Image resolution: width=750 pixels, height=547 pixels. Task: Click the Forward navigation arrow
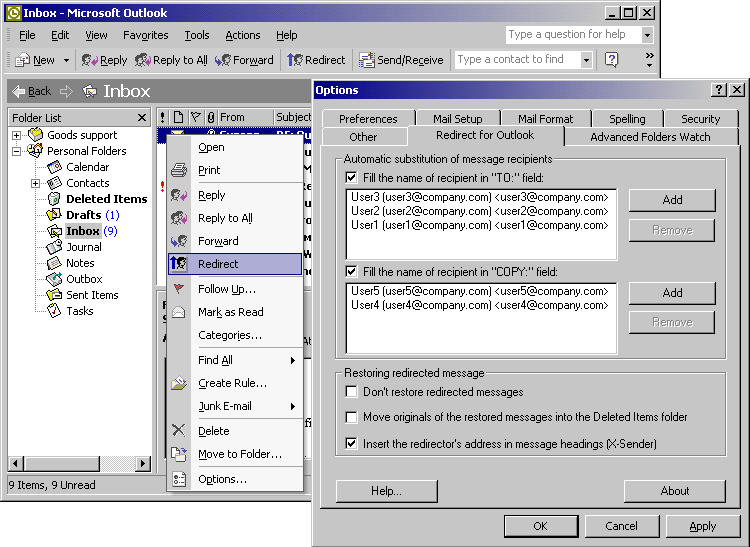pyautogui.click(x=66, y=91)
